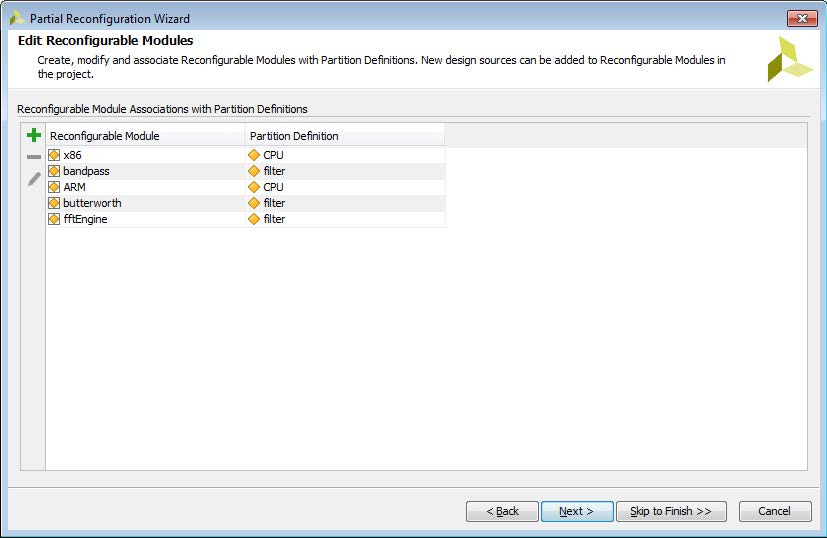Click the fftEngine module icon
This screenshot has height=538, width=827.
[54, 219]
